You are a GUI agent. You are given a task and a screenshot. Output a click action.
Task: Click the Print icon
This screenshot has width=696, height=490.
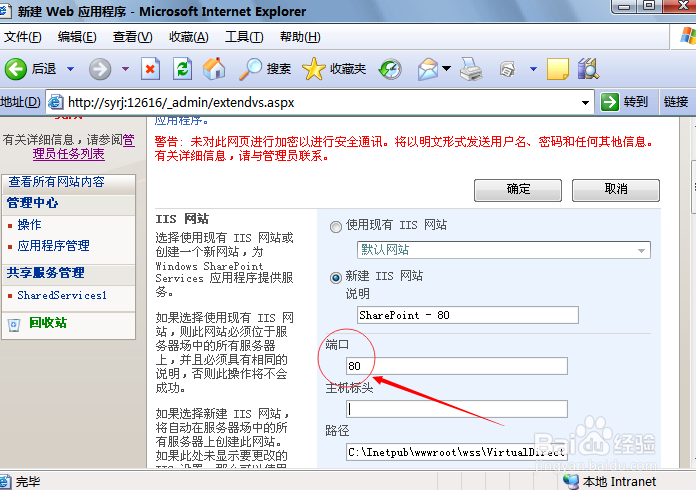pyautogui.click(x=471, y=69)
